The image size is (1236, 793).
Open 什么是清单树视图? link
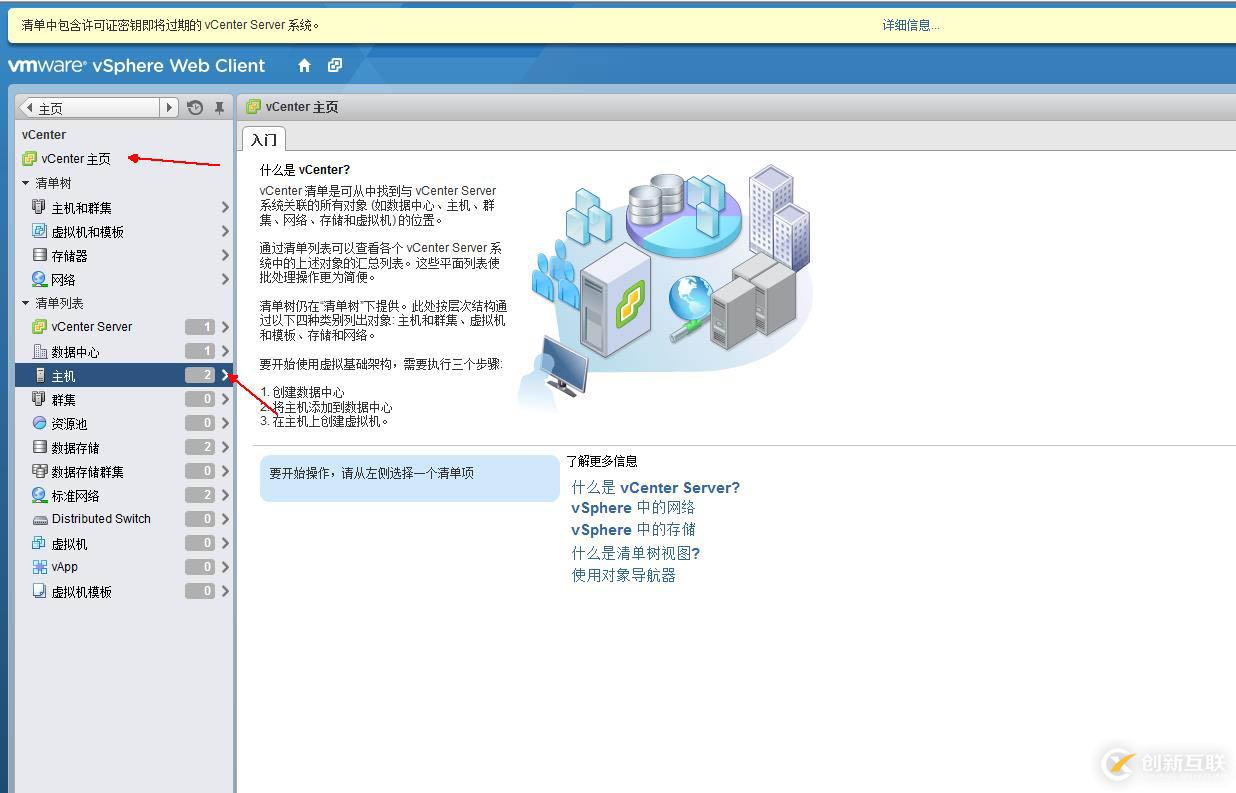[635, 553]
